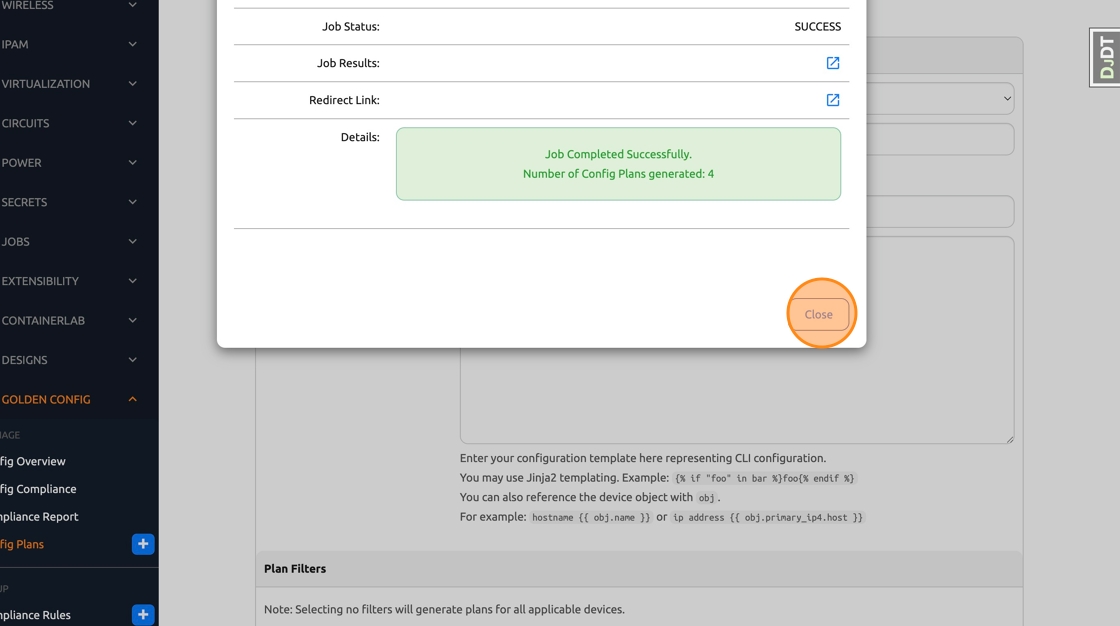Open the Compliance Report link
This screenshot has width=1120, height=626.
pos(40,517)
